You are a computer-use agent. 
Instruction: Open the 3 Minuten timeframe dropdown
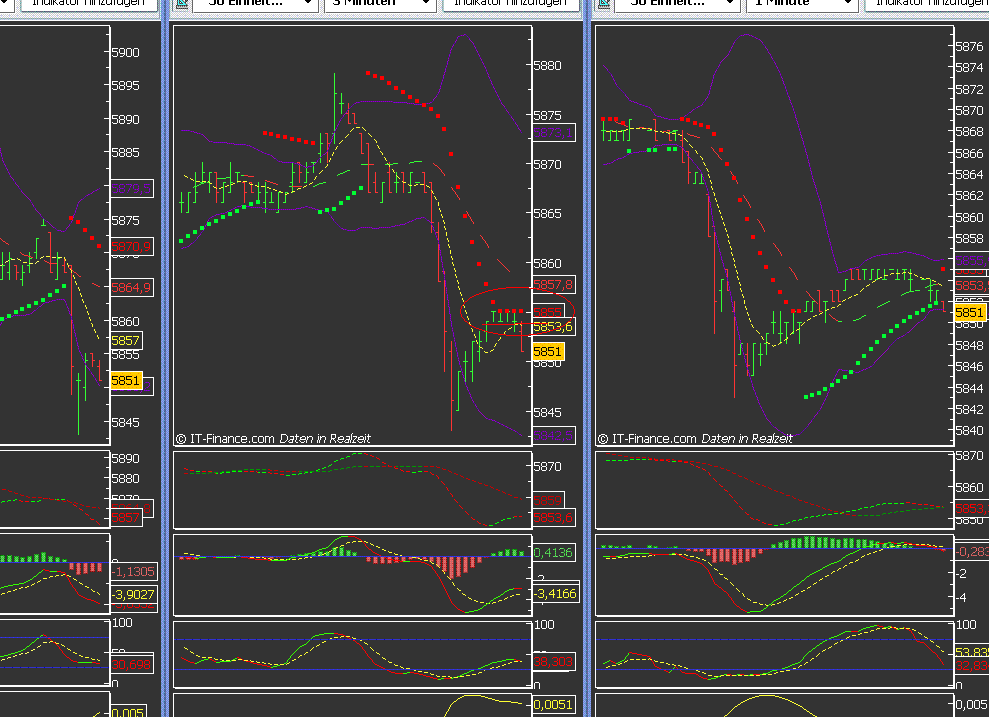(380, 3)
